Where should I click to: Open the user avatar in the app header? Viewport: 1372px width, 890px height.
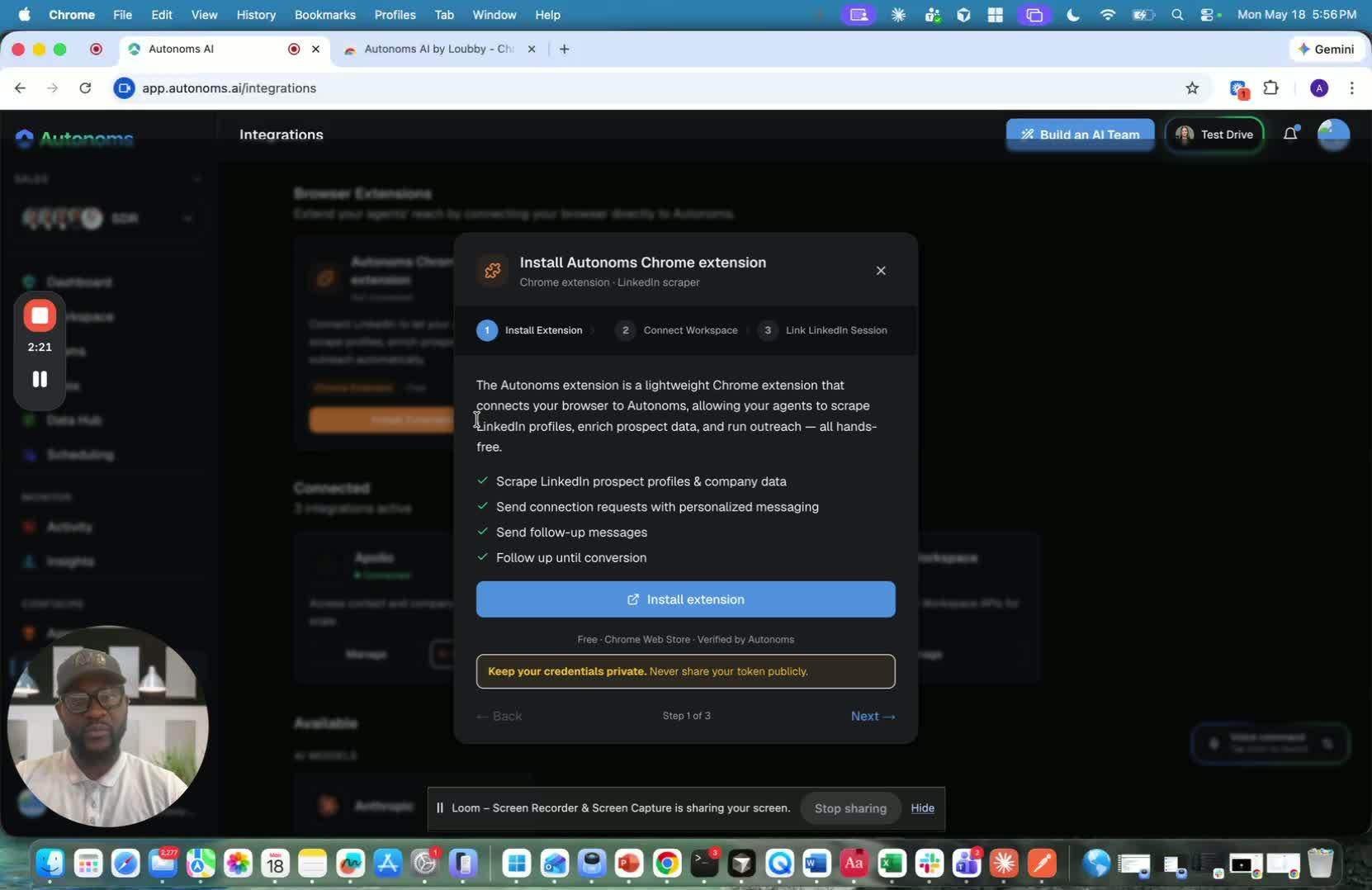[x=1333, y=135]
